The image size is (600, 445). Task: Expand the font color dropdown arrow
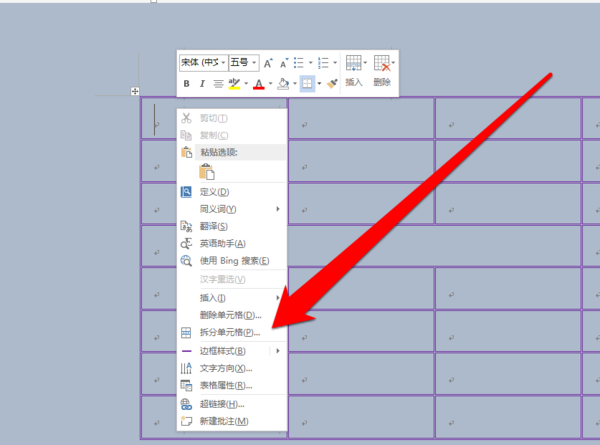coord(271,83)
